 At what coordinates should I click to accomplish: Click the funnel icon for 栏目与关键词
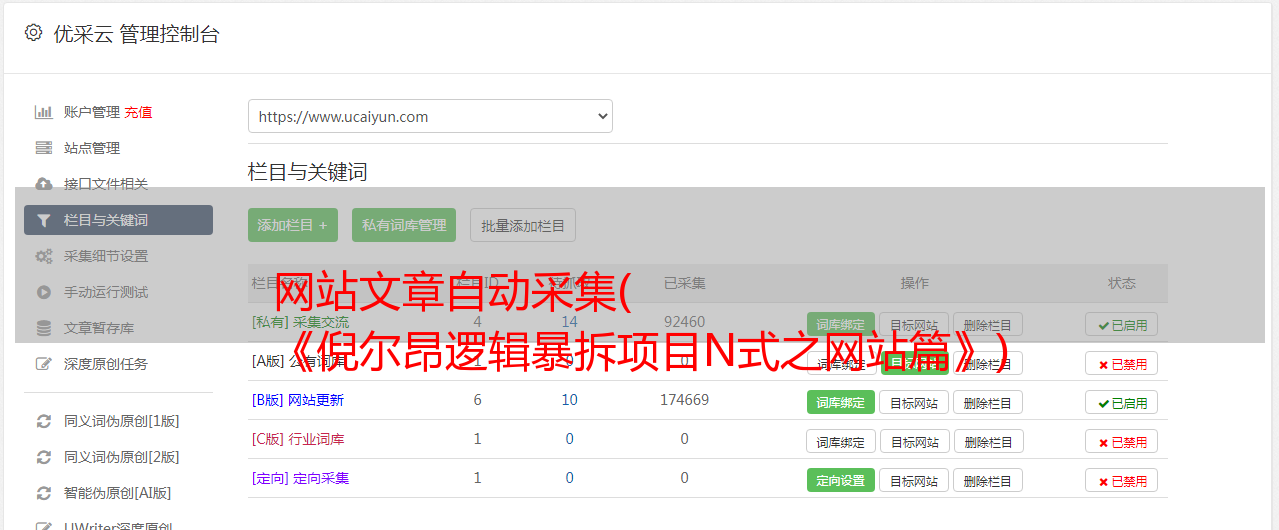pyautogui.click(x=43, y=220)
